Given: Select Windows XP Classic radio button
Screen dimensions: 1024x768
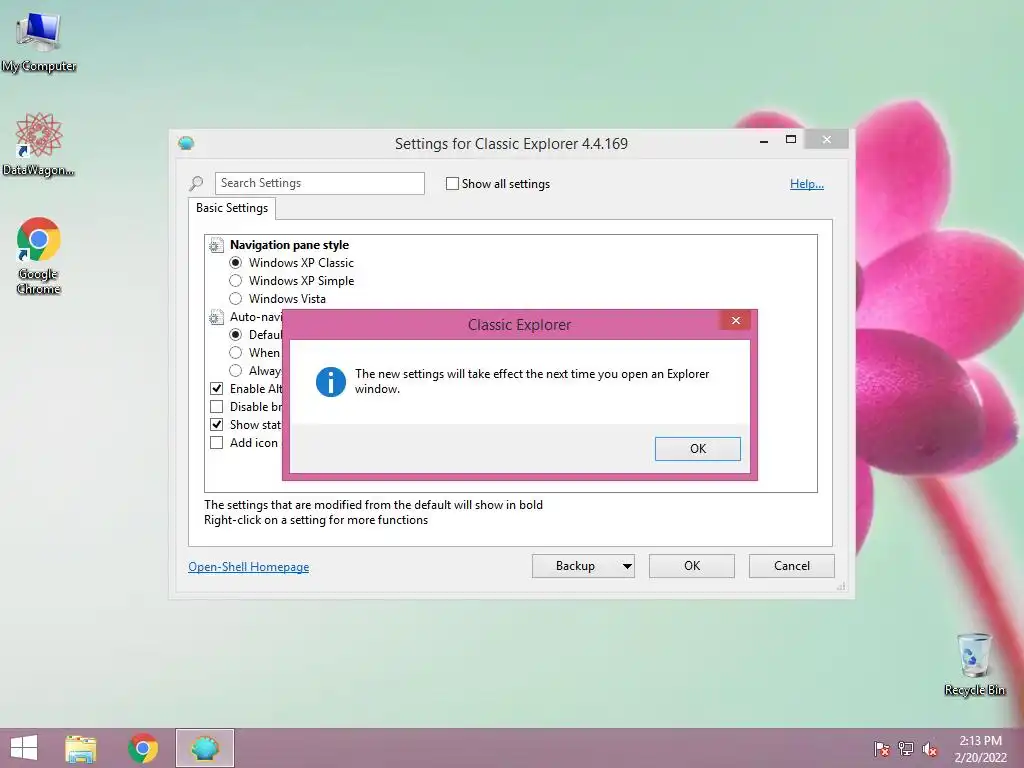Looking at the screenshot, I should [236, 263].
